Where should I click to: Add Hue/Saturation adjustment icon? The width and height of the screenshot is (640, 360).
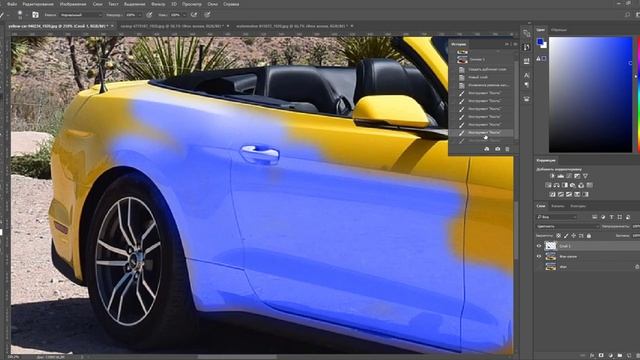(548, 185)
